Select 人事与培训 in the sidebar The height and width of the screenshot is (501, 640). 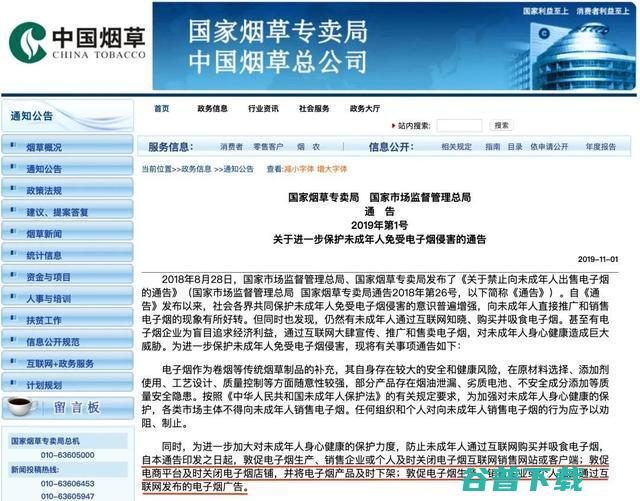tap(67, 298)
